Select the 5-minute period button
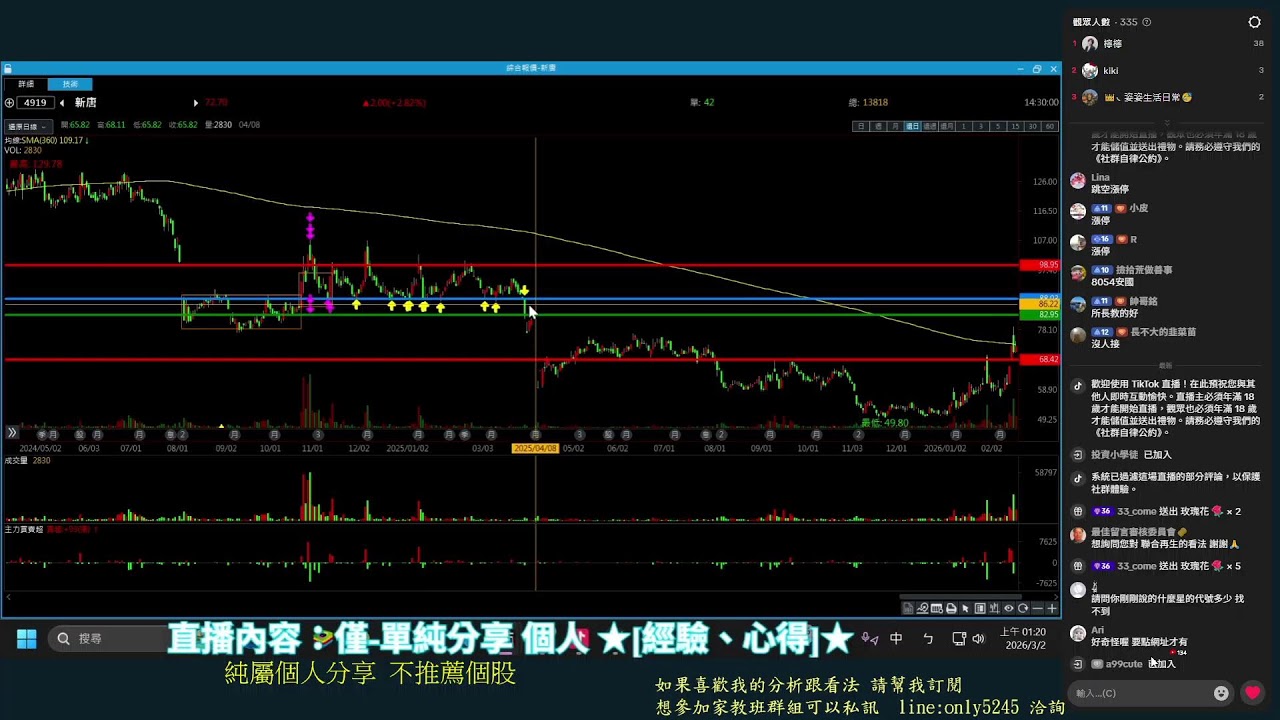The image size is (1280, 720). (x=998, y=127)
